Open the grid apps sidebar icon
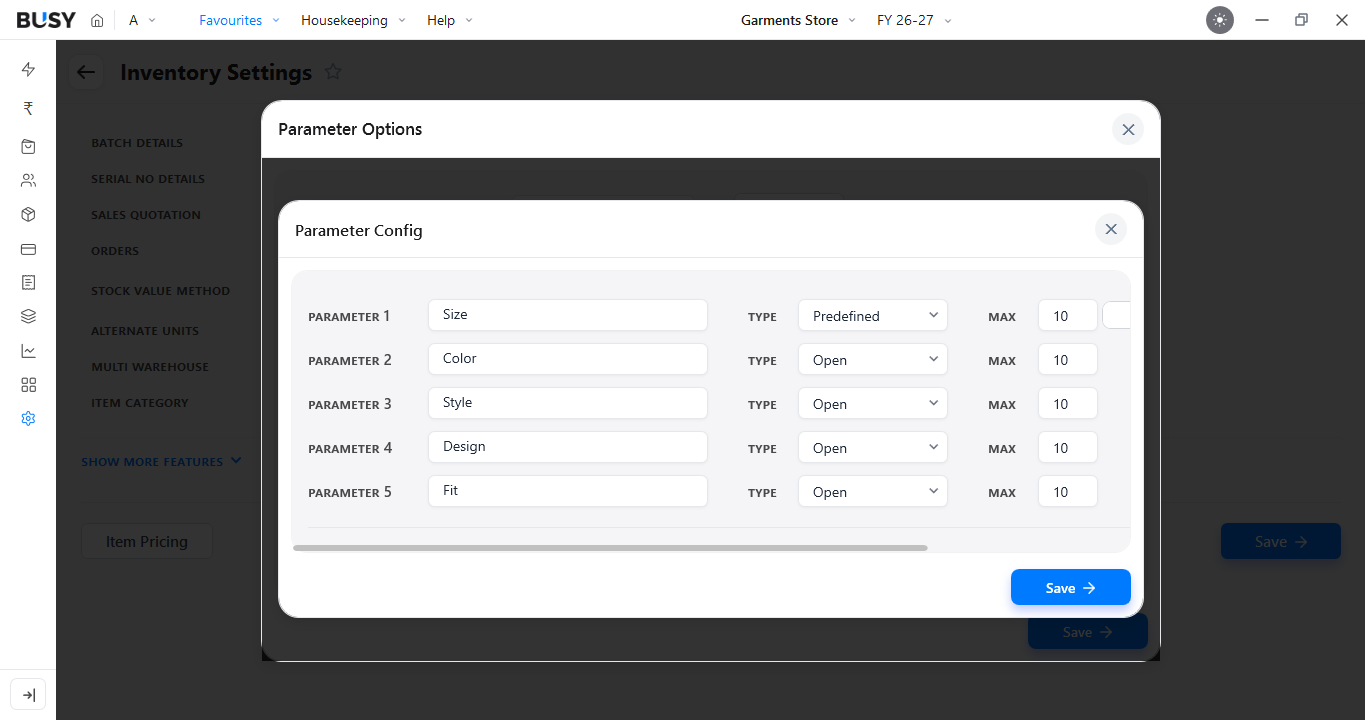 tap(28, 385)
